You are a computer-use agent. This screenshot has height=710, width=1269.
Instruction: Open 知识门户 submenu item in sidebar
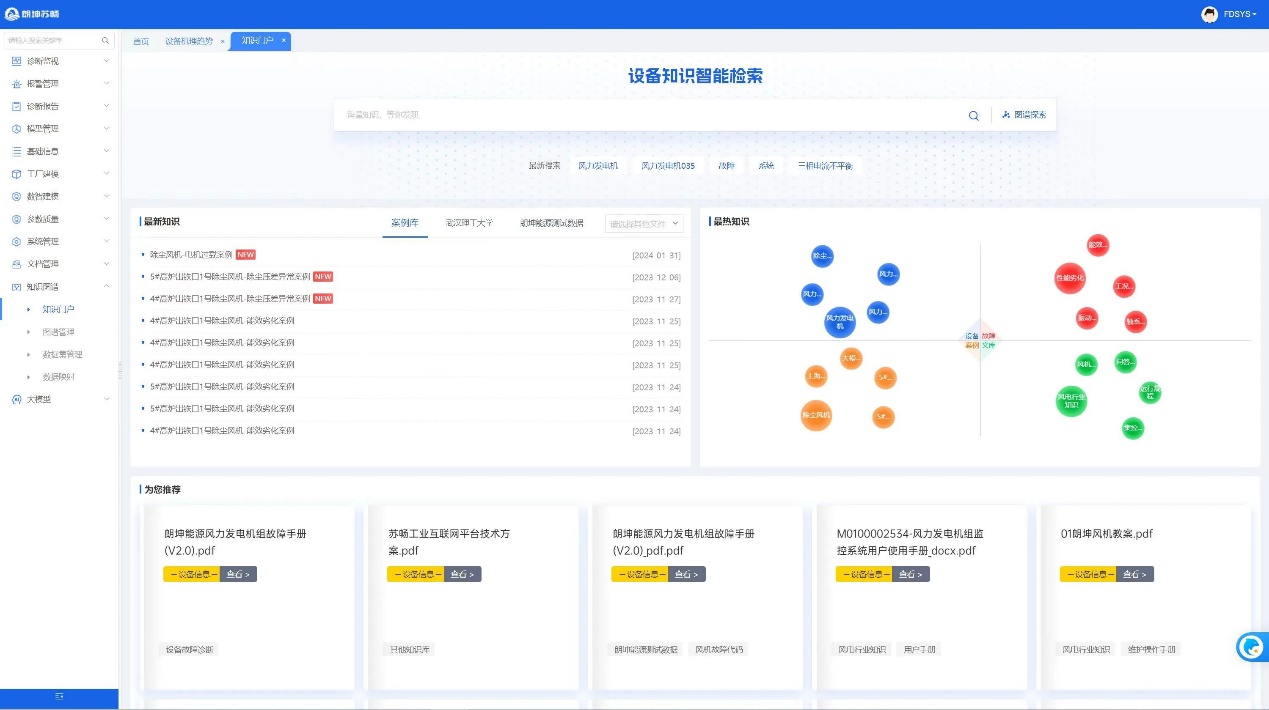(x=58, y=309)
